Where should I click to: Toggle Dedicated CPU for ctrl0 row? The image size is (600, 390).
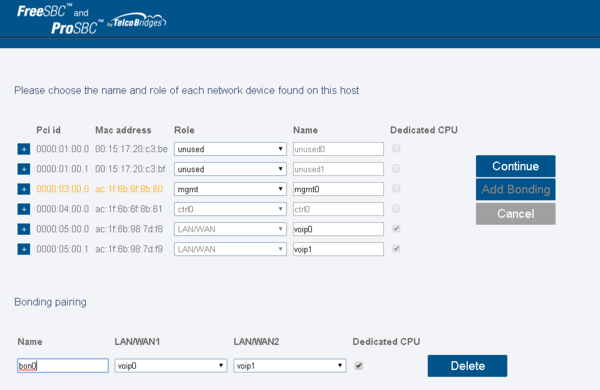pyautogui.click(x=396, y=209)
